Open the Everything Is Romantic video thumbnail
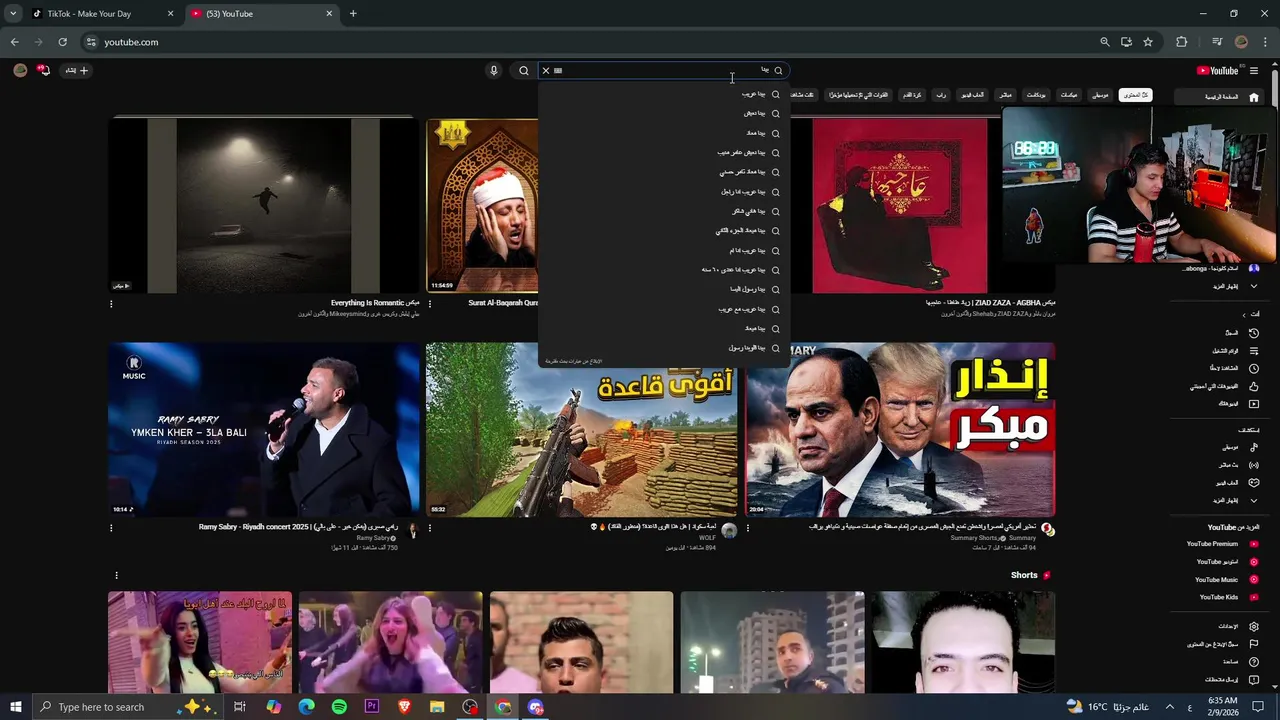 click(x=264, y=205)
